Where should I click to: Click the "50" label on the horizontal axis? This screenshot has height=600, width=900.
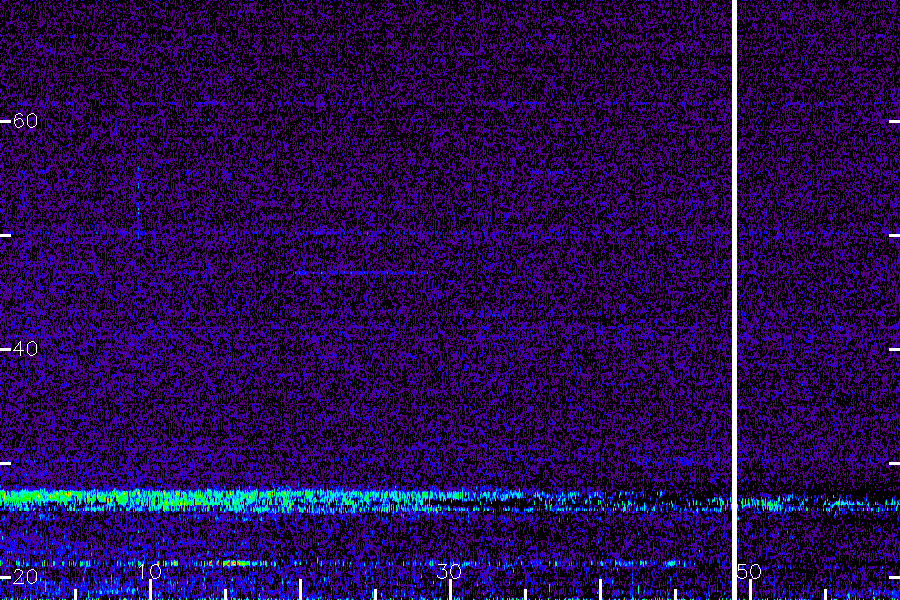[x=750, y=571]
